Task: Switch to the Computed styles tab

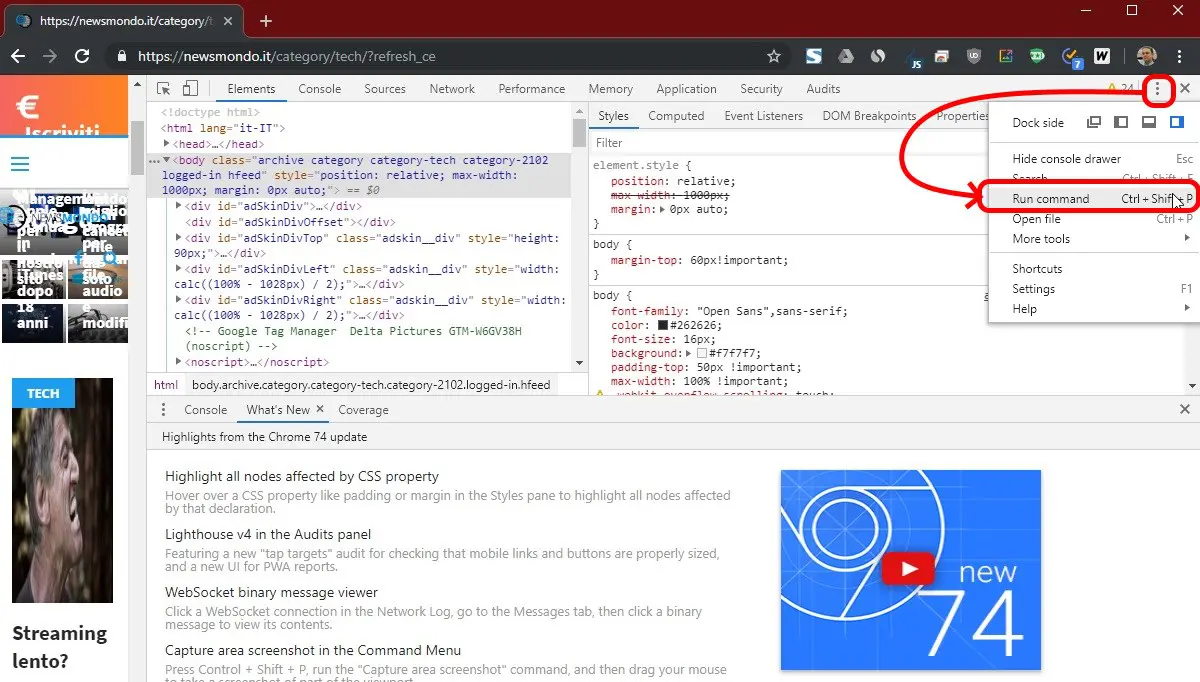Action: [676, 116]
